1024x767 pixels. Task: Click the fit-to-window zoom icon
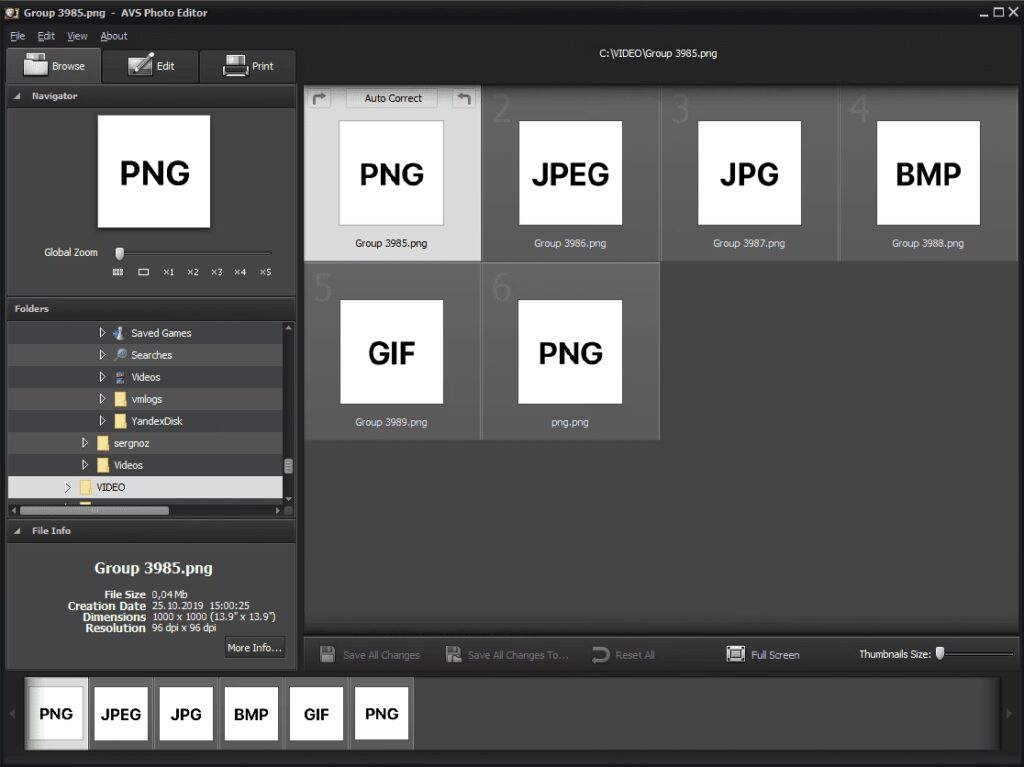click(x=143, y=272)
